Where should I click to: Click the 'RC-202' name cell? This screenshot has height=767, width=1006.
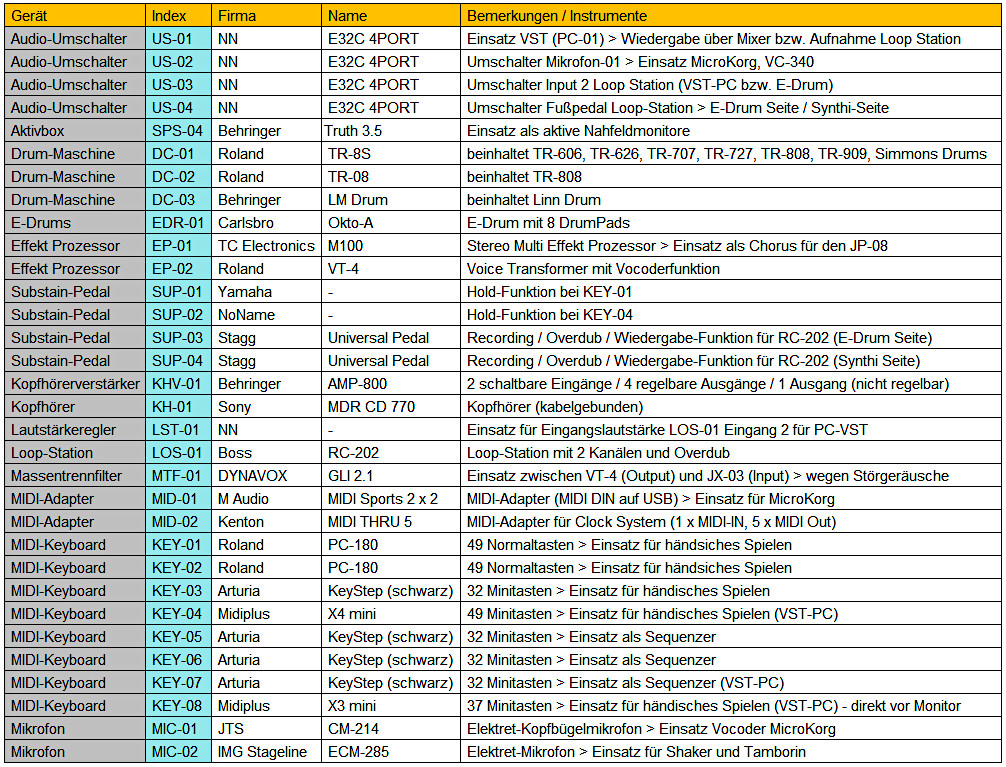coord(391,453)
